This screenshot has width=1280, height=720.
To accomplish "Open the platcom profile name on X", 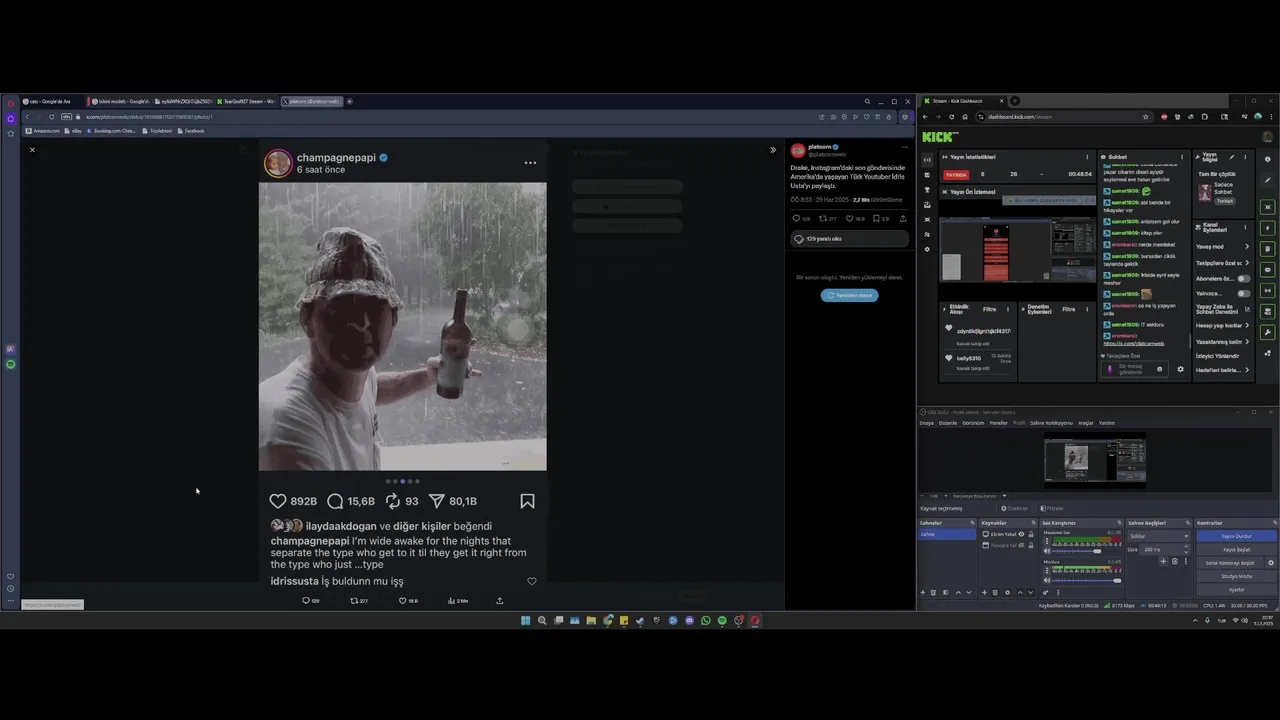I will tap(820, 147).
